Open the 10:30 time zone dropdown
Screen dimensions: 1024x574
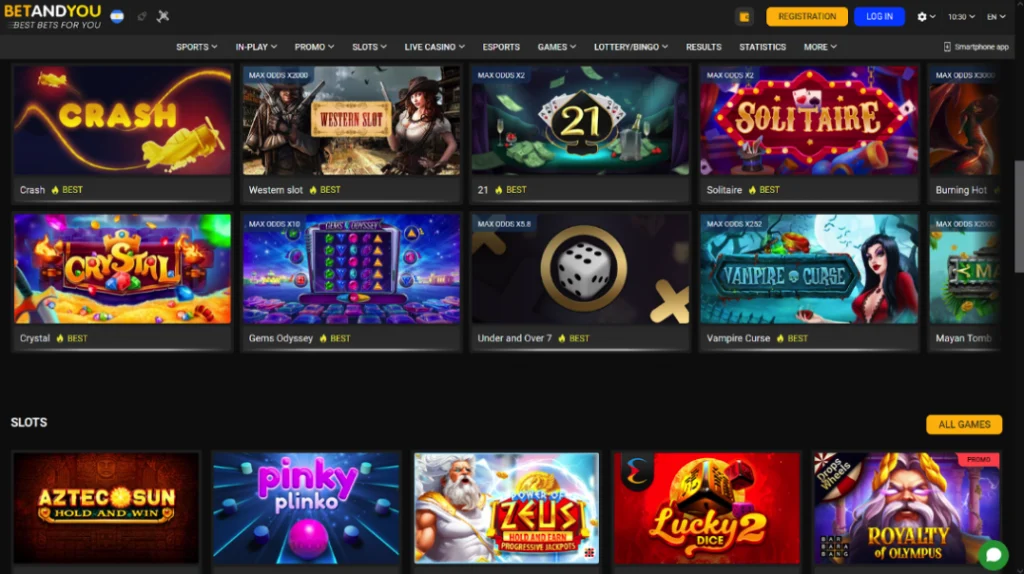[961, 17]
